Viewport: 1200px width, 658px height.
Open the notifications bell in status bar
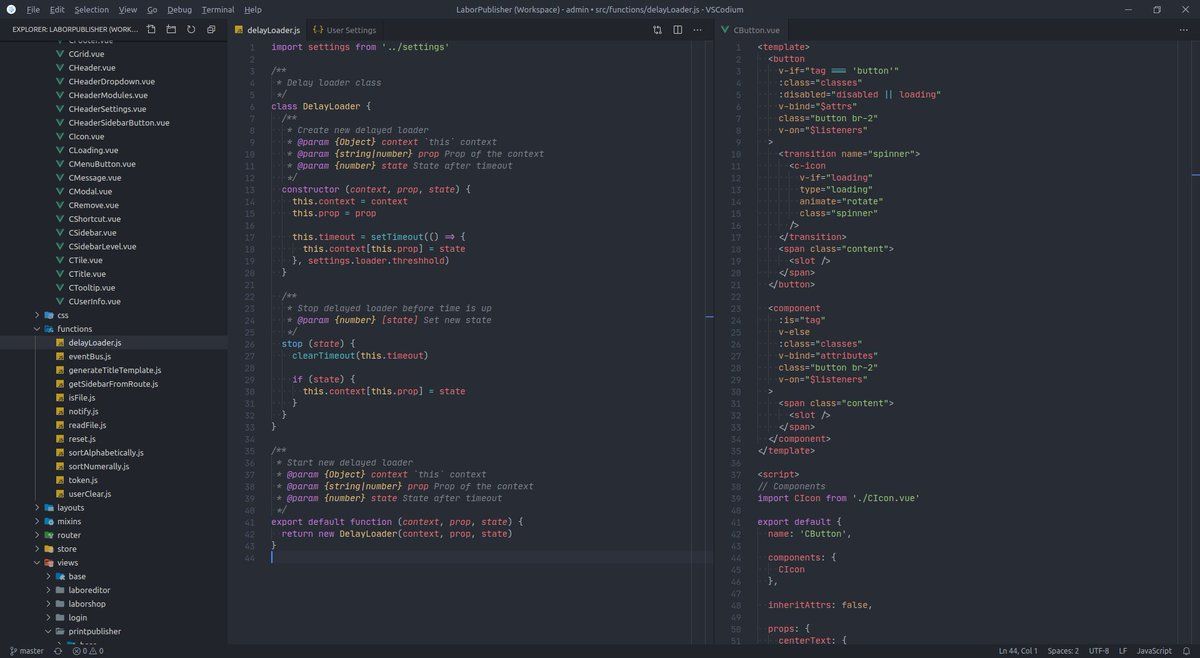1186,650
